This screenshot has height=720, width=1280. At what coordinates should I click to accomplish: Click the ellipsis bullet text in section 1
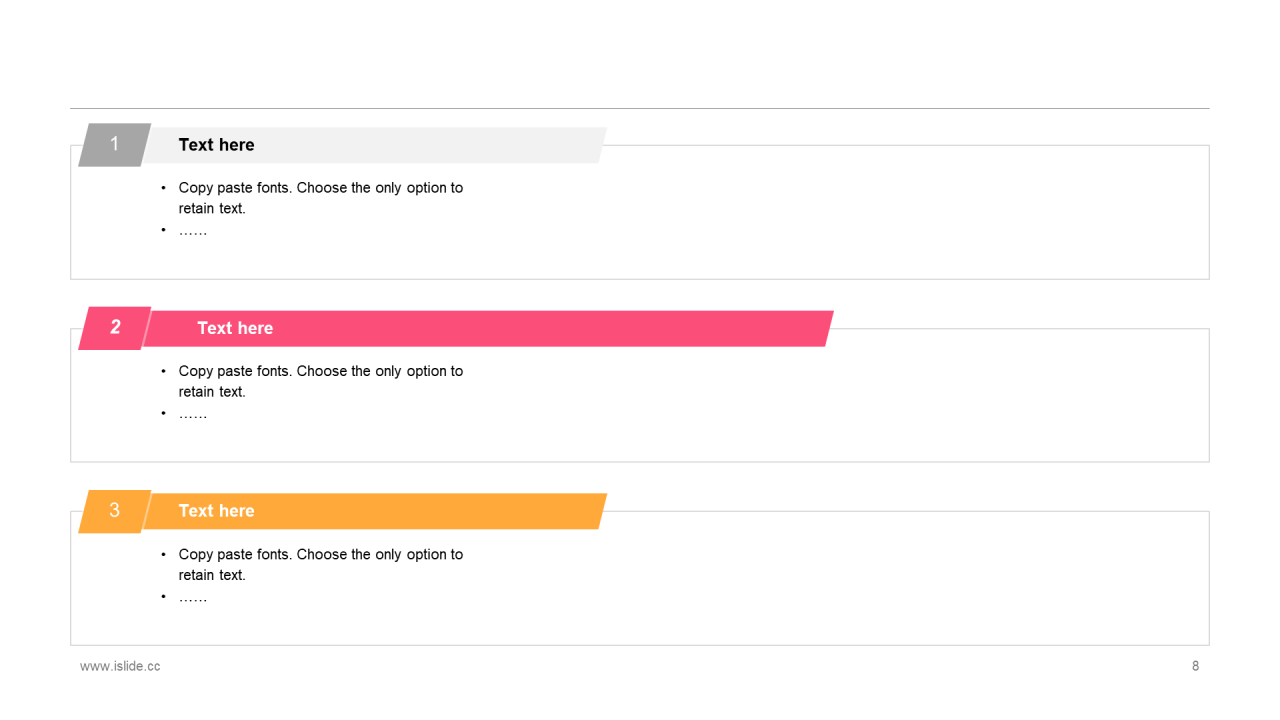click(193, 231)
